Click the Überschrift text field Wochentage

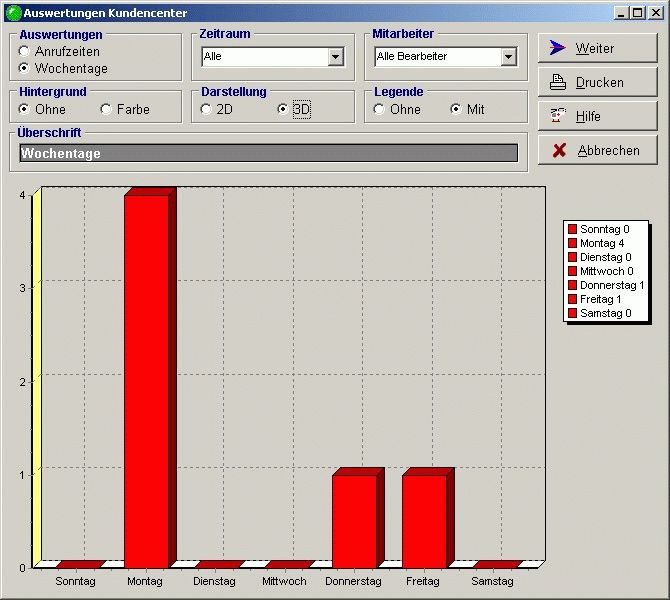click(x=268, y=153)
